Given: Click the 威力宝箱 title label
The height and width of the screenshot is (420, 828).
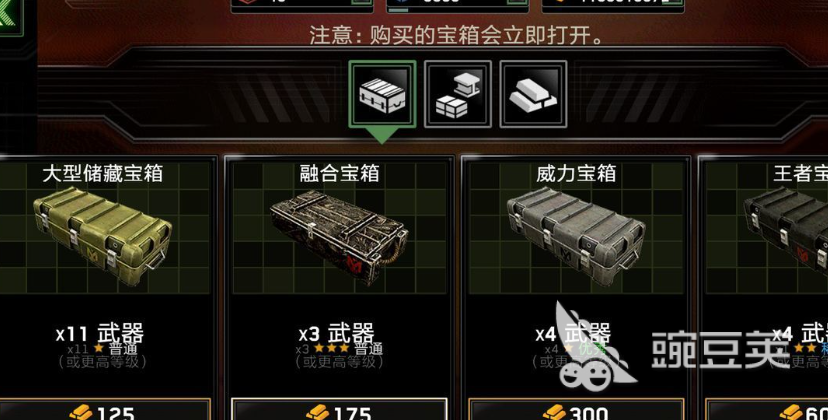Looking at the screenshot, I should 576,173.
